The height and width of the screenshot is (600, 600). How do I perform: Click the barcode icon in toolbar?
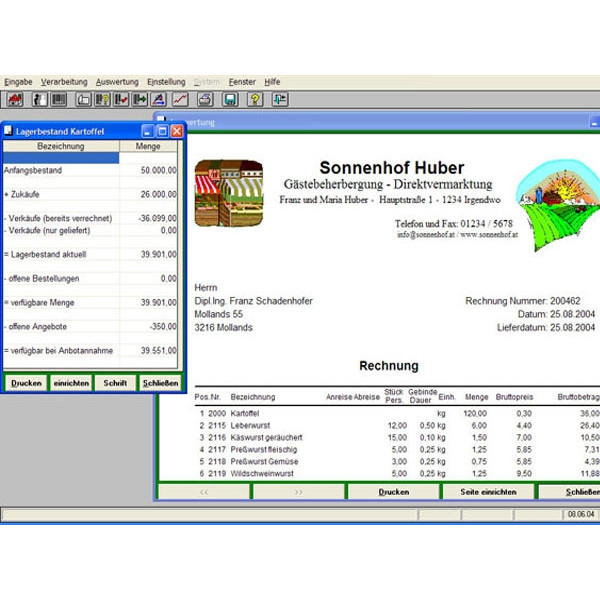pyautogui.click(x=59, y=100)
